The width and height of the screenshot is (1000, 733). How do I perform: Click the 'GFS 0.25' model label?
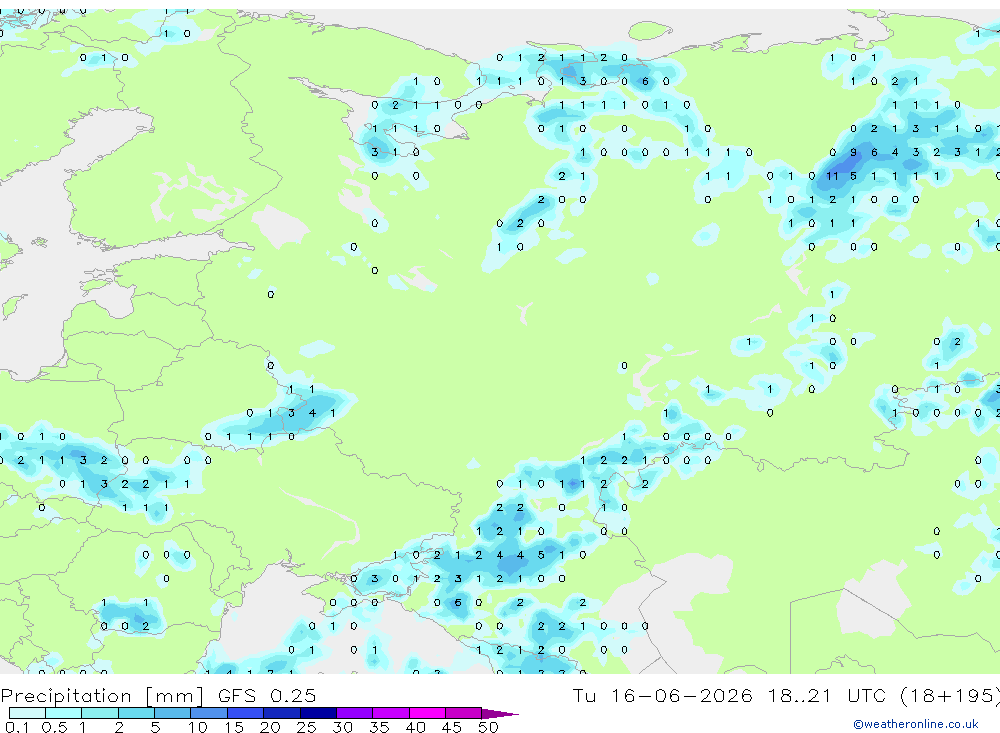click(267, 695)
